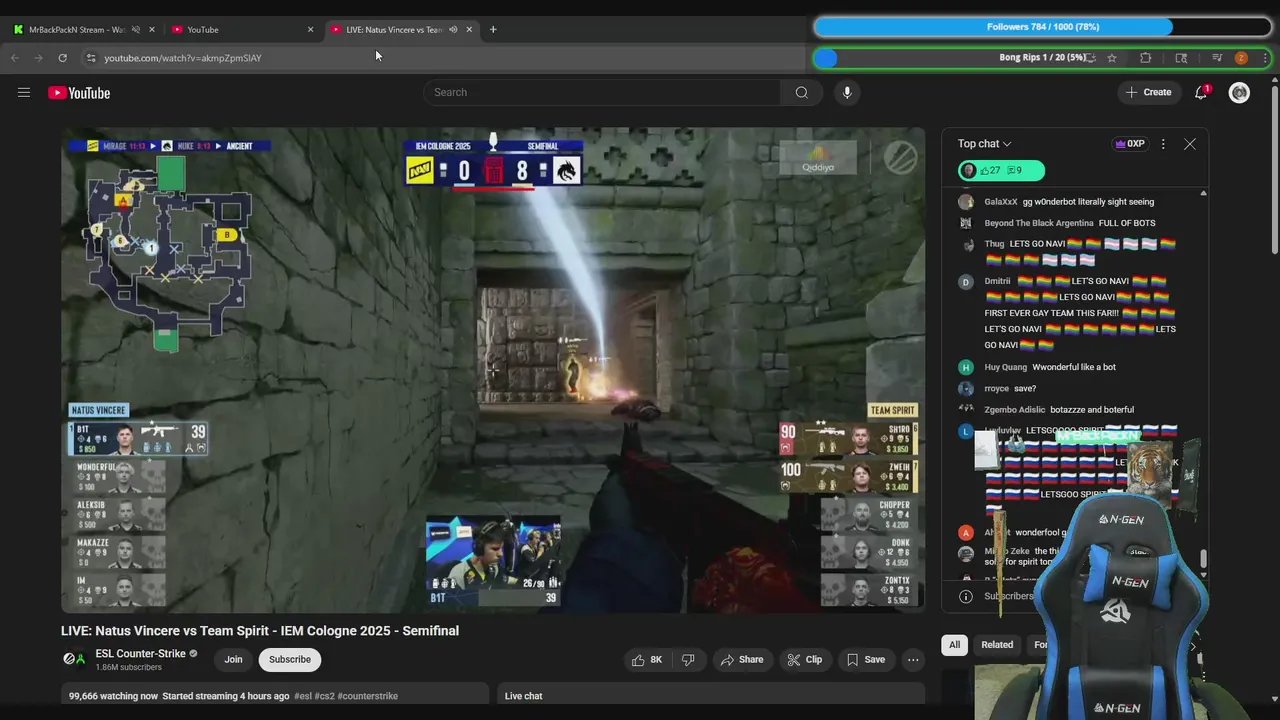Mute the LIVE Natus Vincere tab audio

(x=453, y=29)
